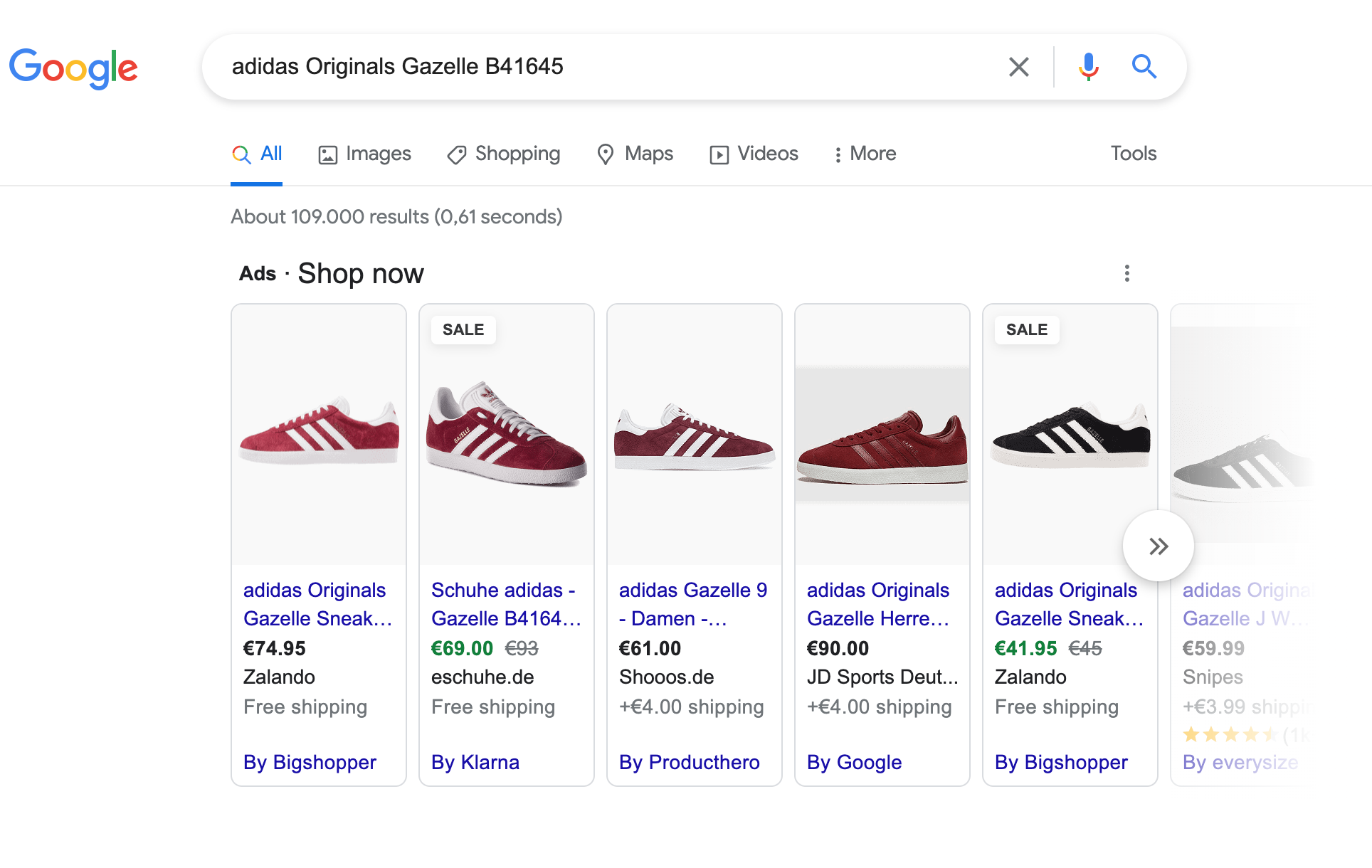1372x868 pixels.
Task: Open the Shopping tab
Action: coord(504,154)
